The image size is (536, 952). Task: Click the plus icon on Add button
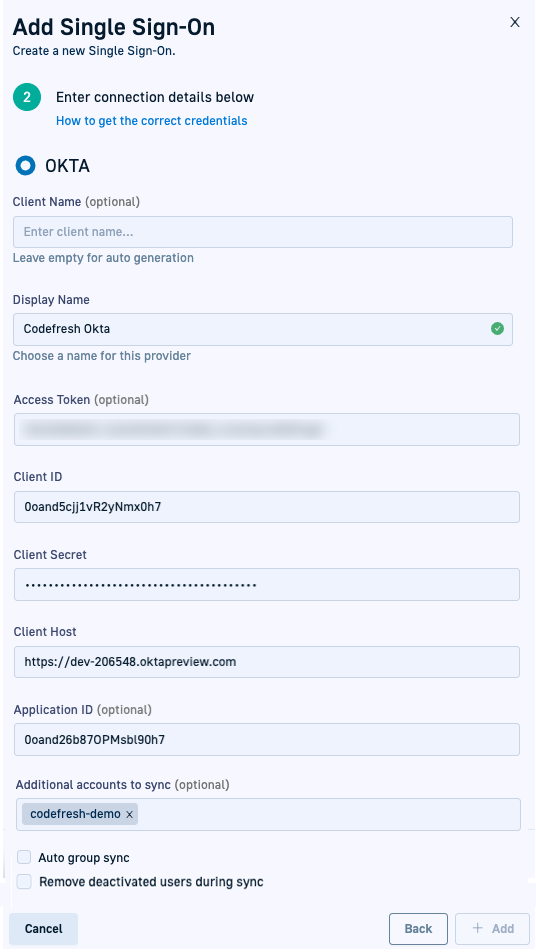pos(478,928)
